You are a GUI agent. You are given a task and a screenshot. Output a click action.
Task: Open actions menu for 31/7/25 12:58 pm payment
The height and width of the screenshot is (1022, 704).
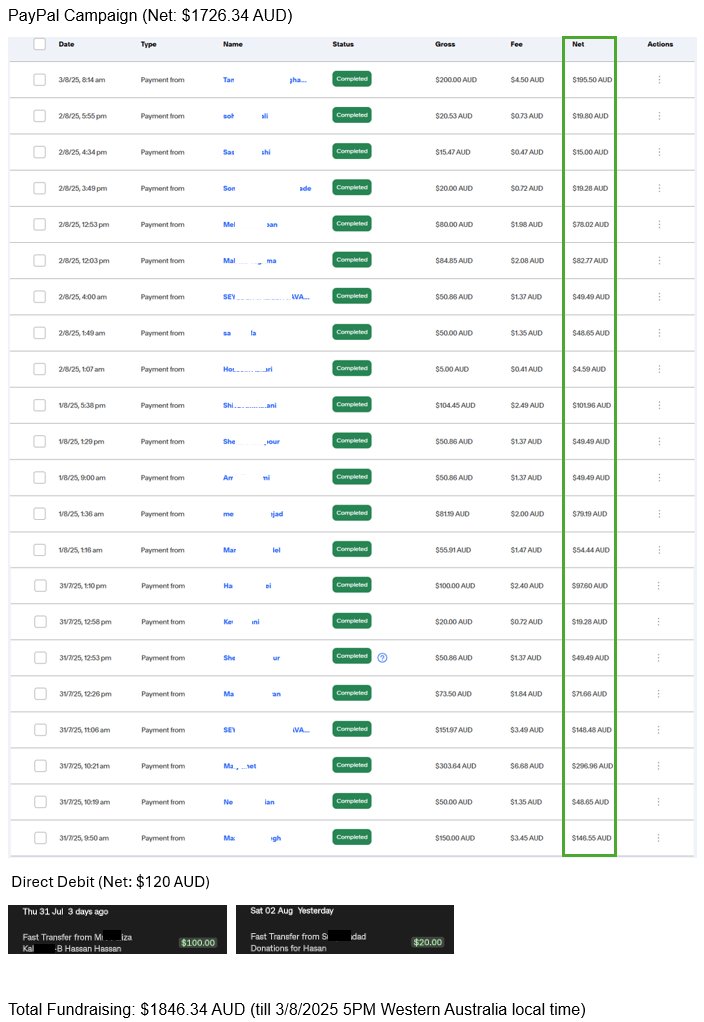coord(658,622)
